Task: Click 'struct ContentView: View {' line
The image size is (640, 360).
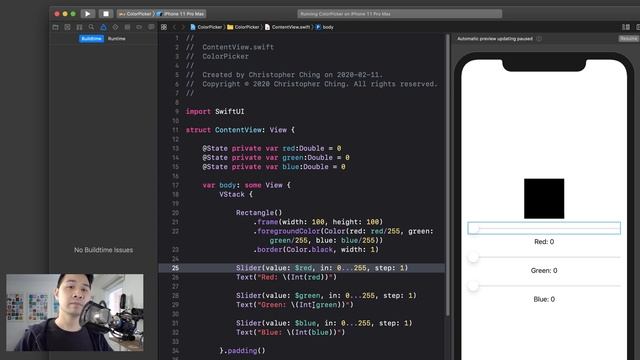Action: pyautogui.click(x=240, y=130)
